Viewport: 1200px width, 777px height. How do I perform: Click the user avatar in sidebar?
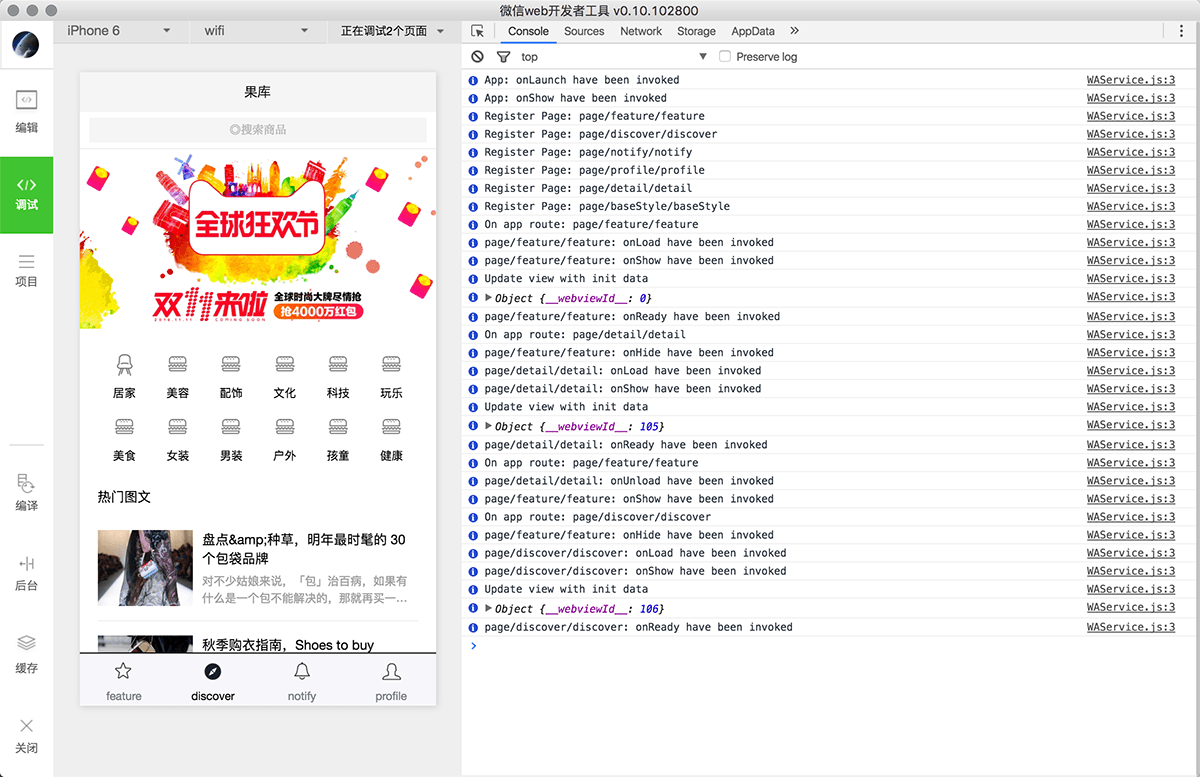point(26,44)
